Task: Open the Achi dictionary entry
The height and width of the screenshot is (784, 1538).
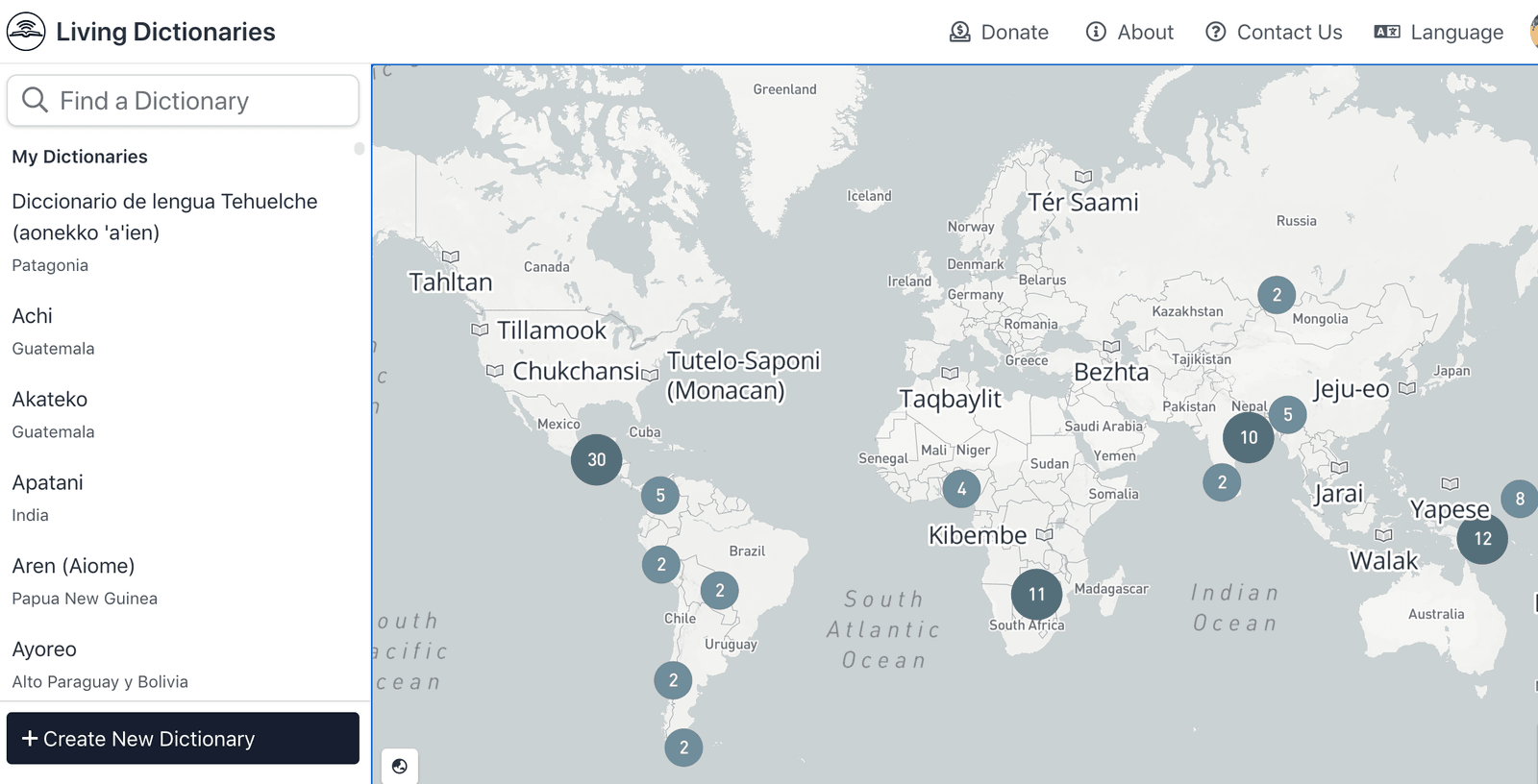Action: coord(183,331)
